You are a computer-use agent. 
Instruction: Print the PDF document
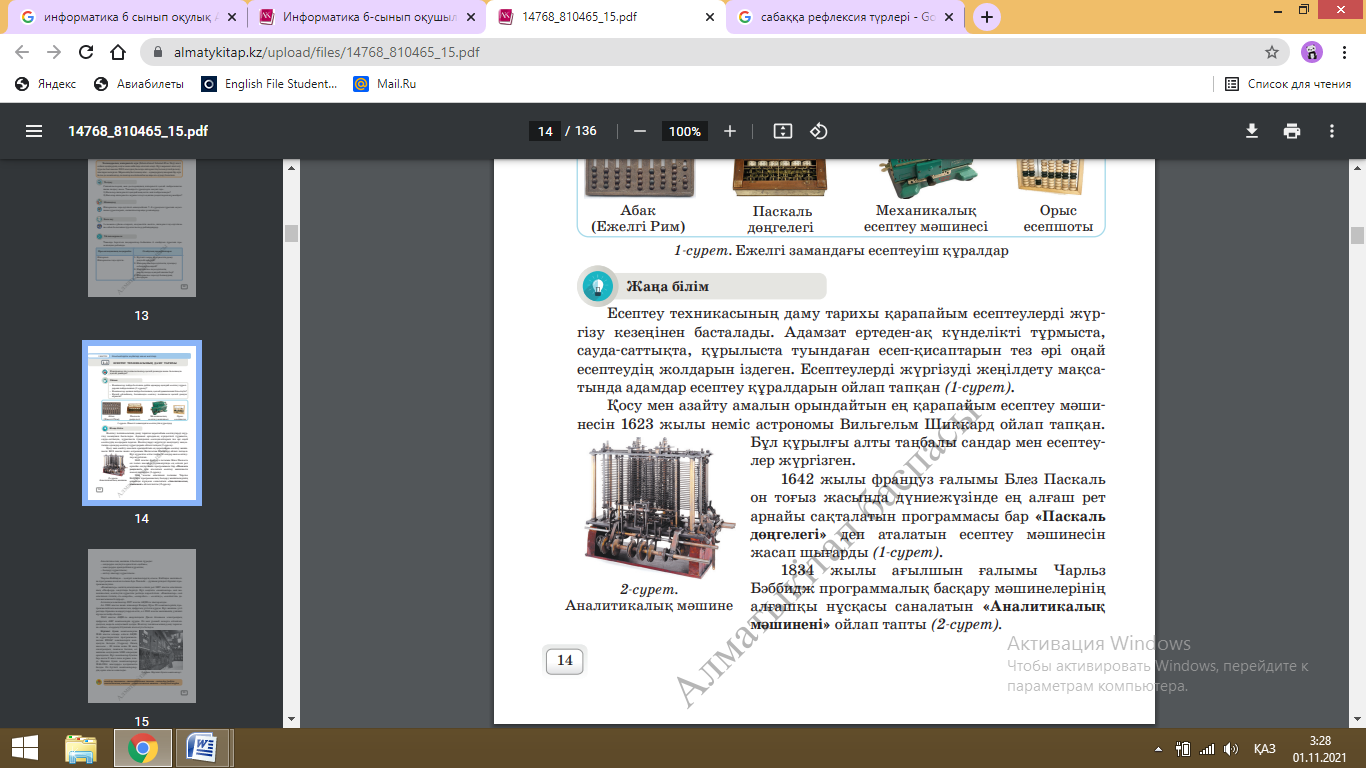point(1292,131)
